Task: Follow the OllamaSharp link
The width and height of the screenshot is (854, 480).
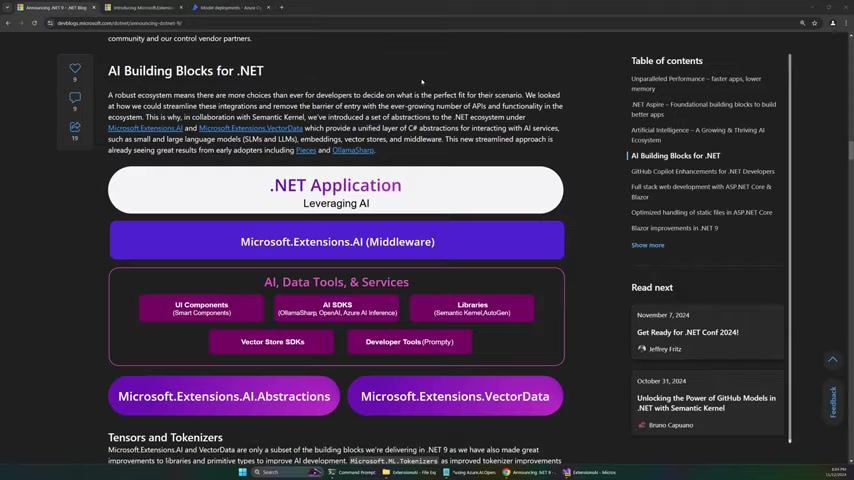Action: pos(353,150)
